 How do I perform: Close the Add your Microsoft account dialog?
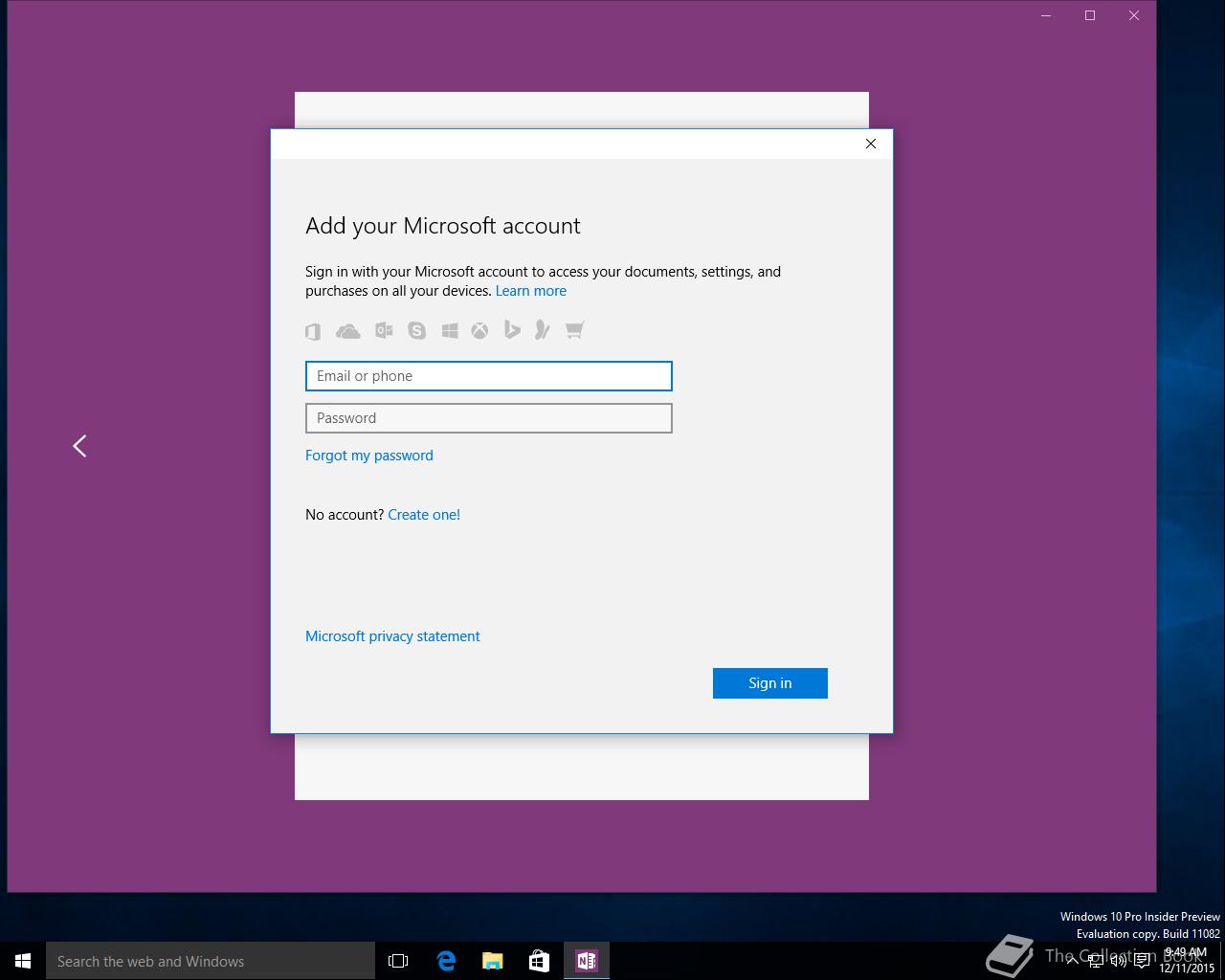[x=871, y=144]
